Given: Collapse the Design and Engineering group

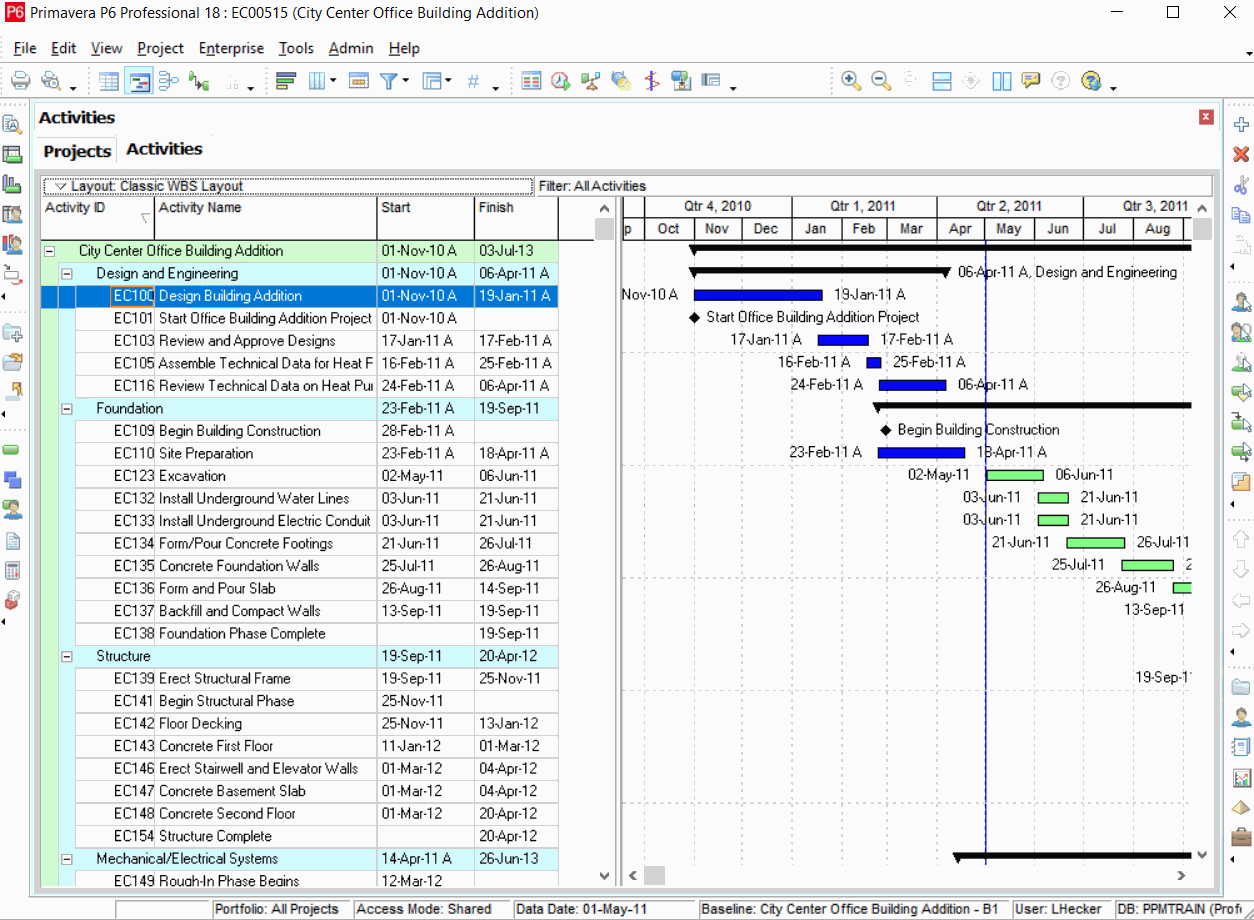Looking at the screenshot, I should point(65,273).
